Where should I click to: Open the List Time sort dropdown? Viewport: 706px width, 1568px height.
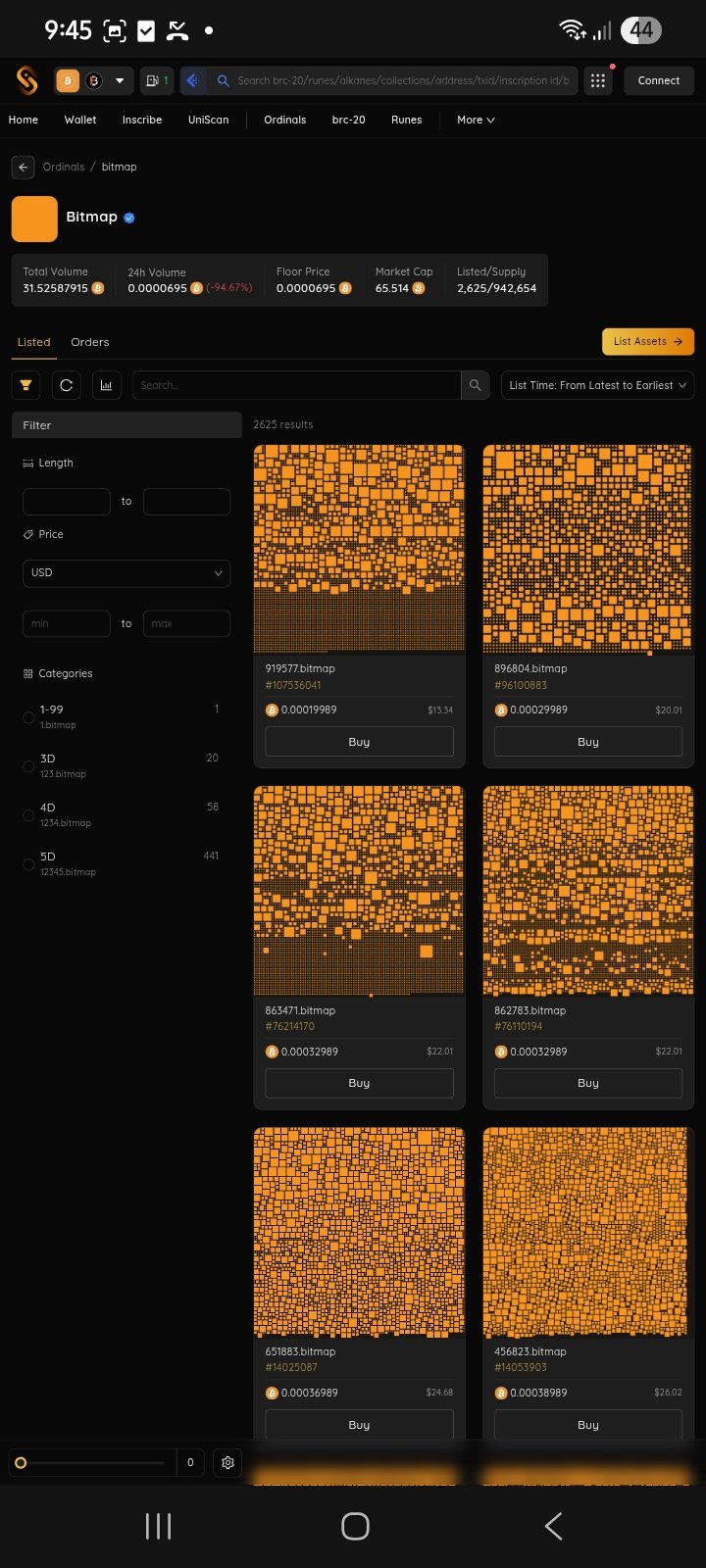point(597,385)
